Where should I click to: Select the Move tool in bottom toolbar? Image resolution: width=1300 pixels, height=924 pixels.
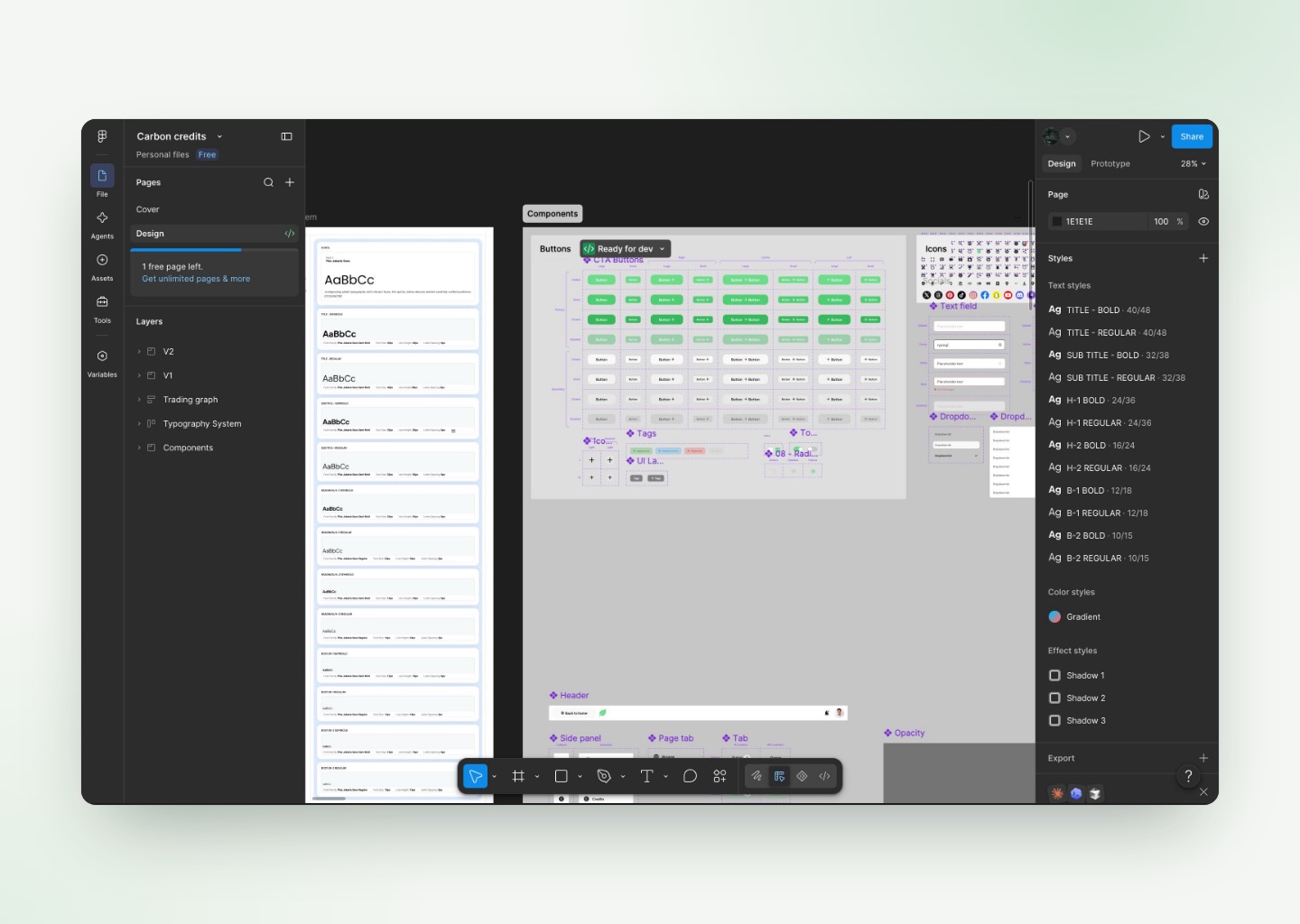(x=475, y=776)
